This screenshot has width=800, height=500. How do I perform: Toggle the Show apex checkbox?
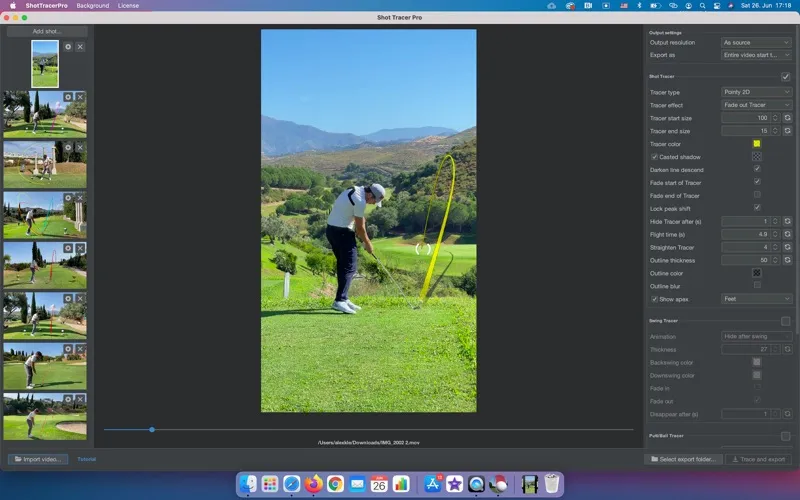coord(654,299)
